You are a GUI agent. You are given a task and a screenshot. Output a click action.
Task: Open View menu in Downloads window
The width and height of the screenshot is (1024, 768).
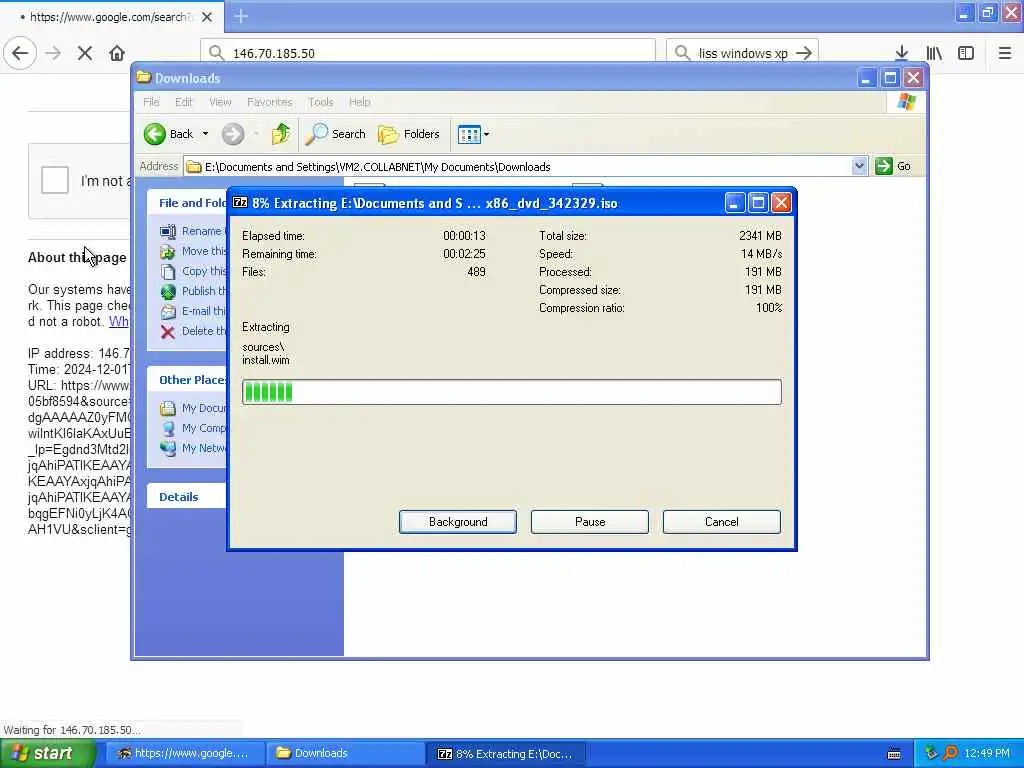[x=220, y=102]
